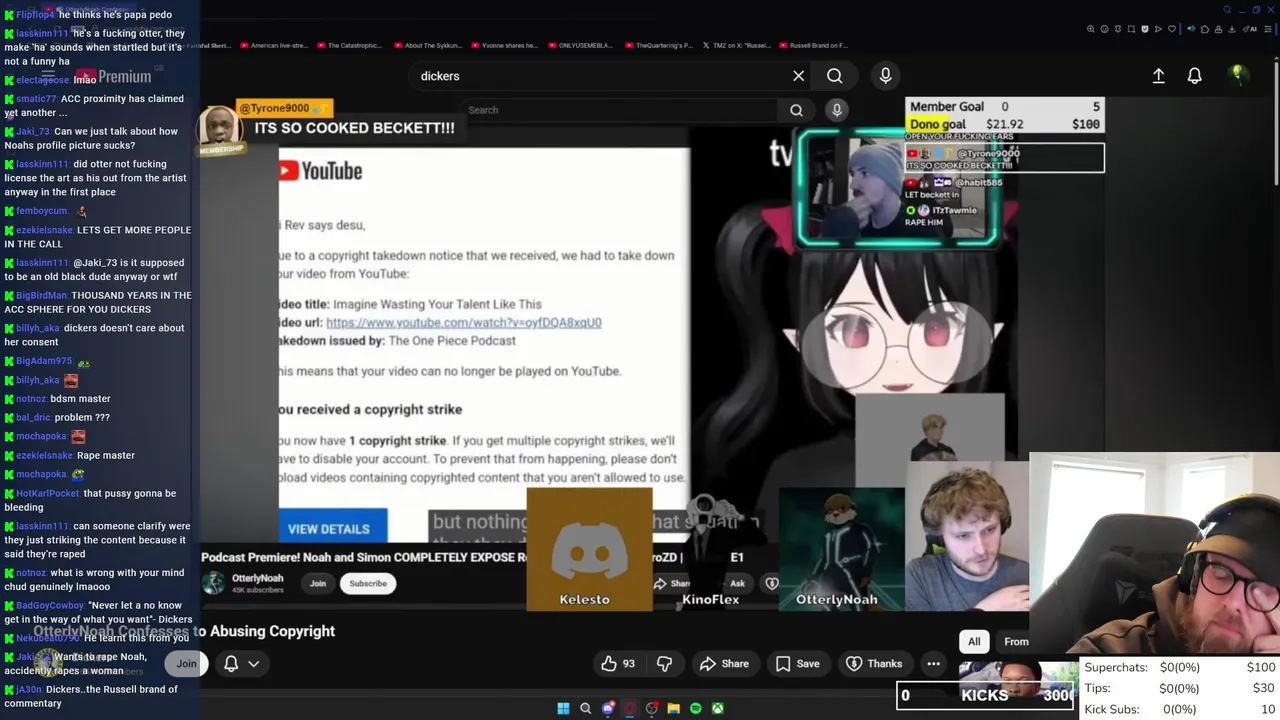Toggle the channel notification bell
Image resolution: width=1280 pixels, height=720 pixels.
tap(231, 663)
